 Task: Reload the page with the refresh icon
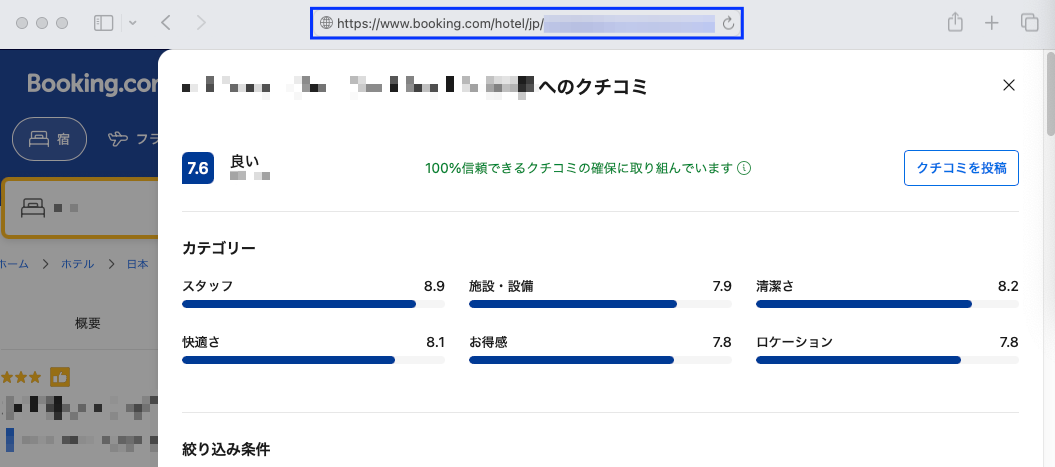tap(728, 23)
